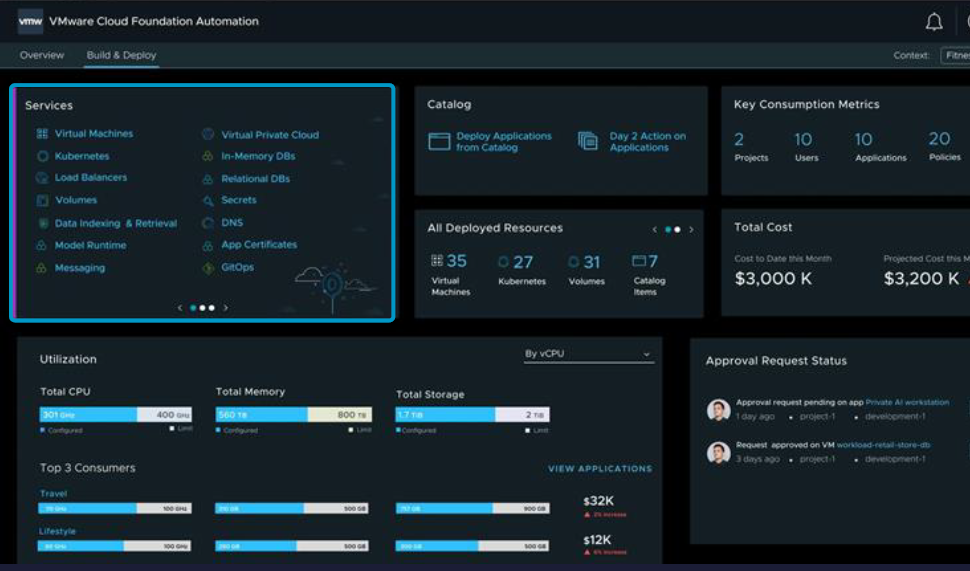Click Day 2 Action on Applications link

[648, 142]
